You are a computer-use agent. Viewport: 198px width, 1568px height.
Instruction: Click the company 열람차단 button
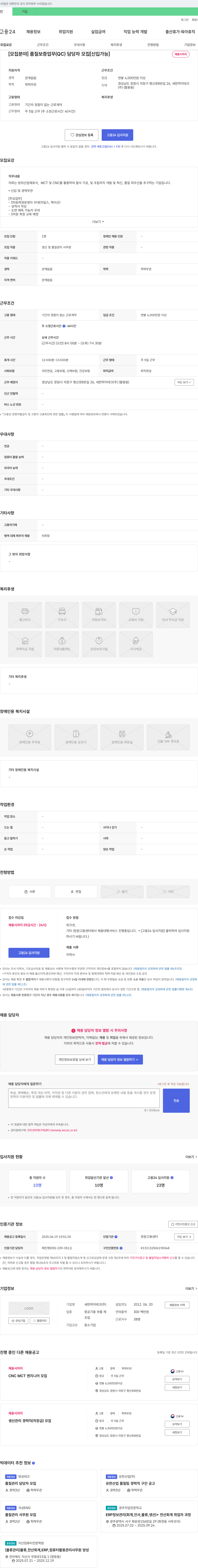coord(40,1321)
